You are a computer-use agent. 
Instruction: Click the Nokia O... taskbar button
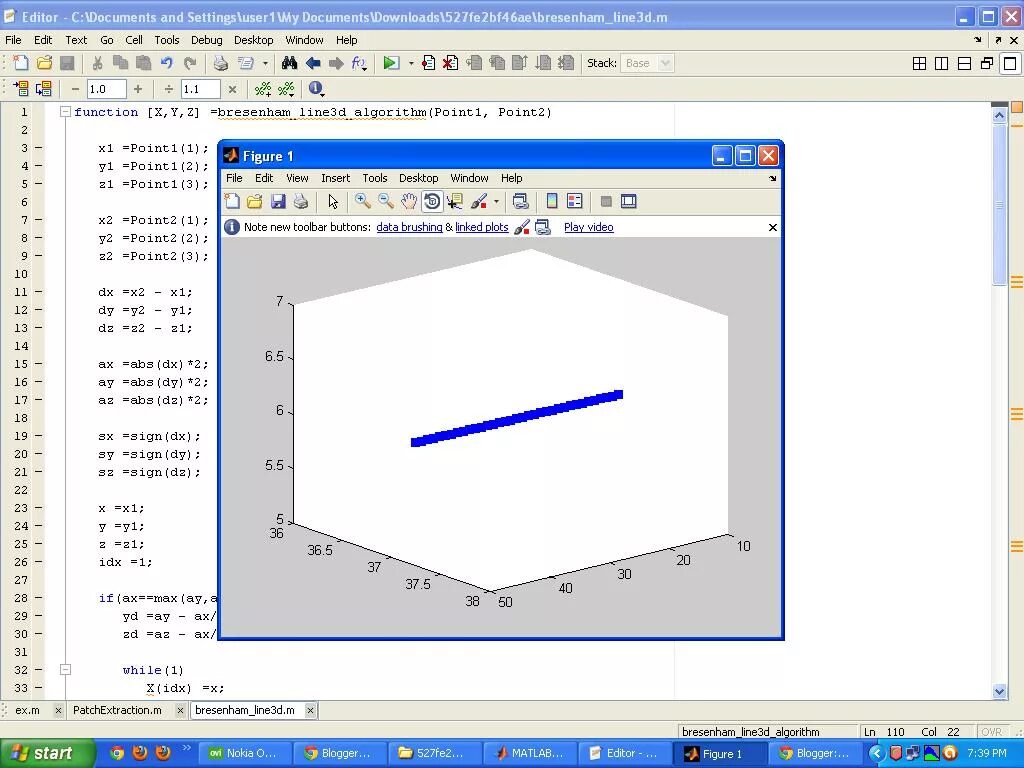coord(244,753)
